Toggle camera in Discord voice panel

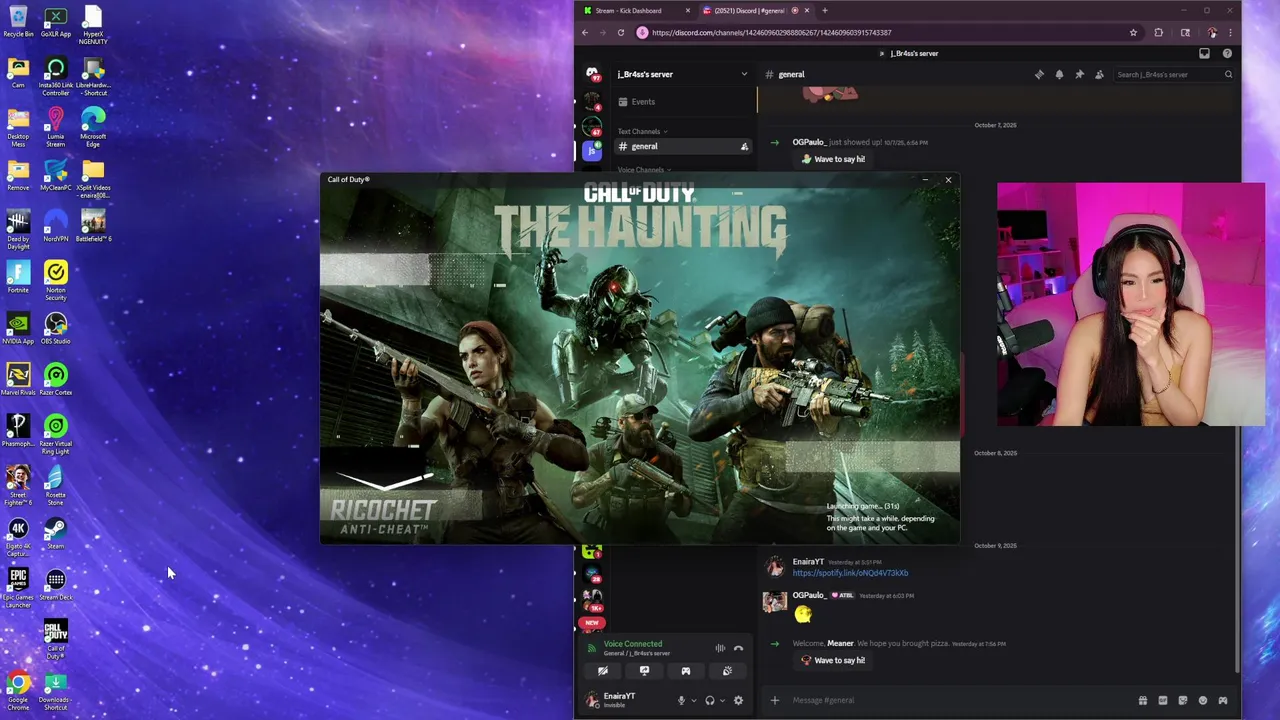click(603, 671)
